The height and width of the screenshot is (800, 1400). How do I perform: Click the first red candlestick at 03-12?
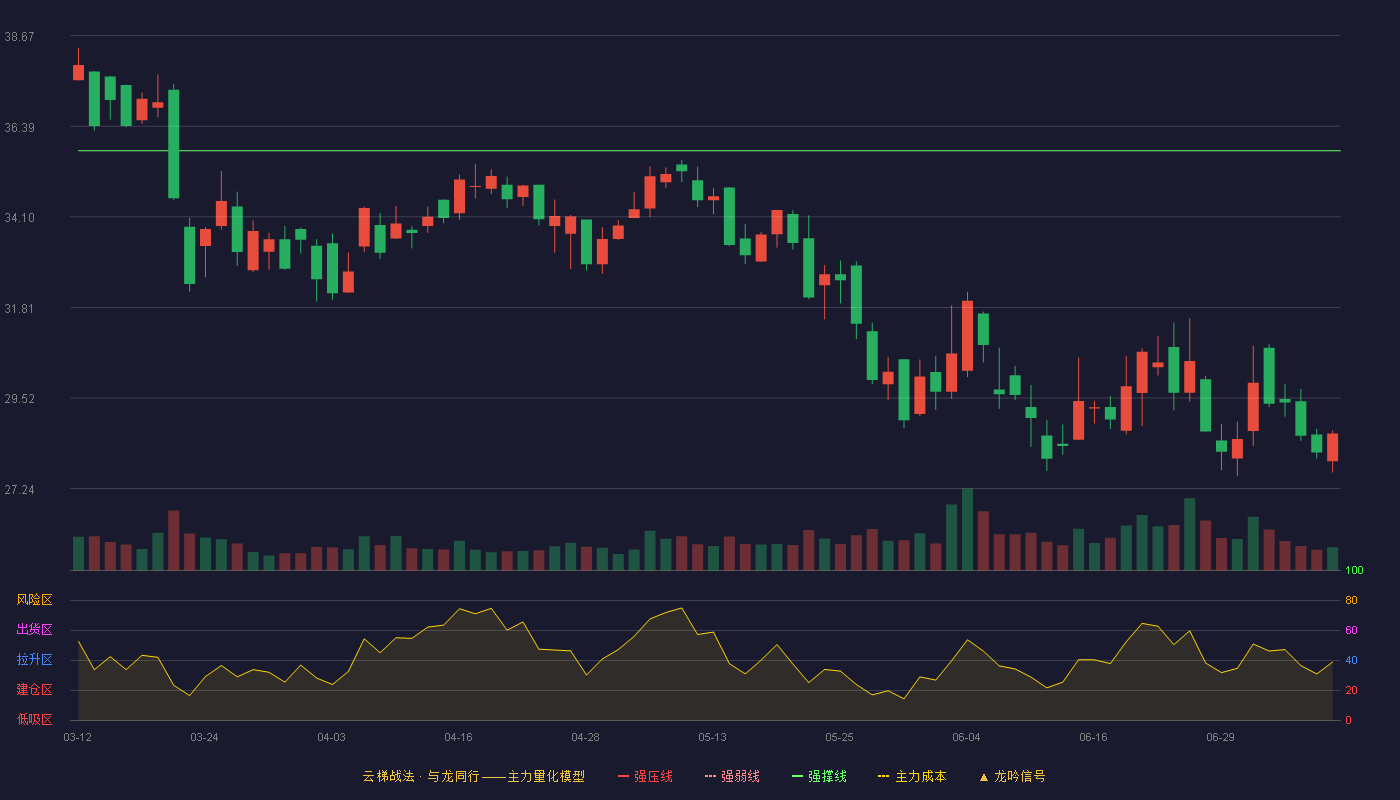[x=78, y=72]
